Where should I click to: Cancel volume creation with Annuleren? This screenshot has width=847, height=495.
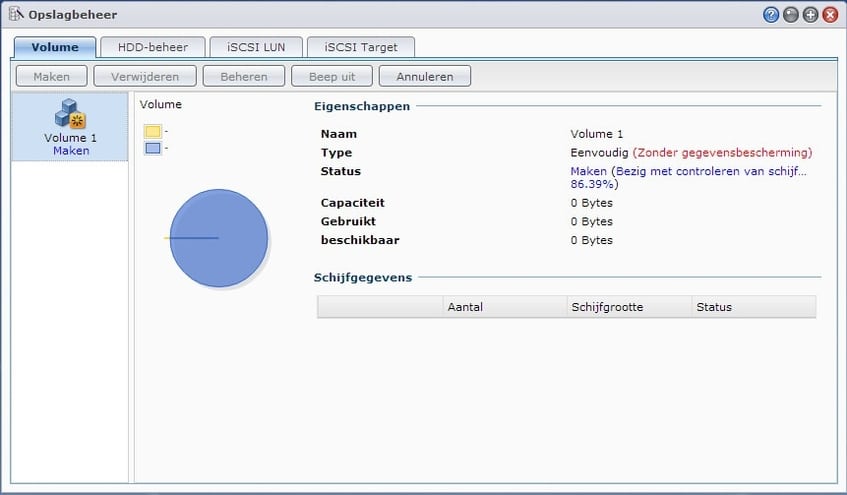pyautogui.click(x=424, y=76)
